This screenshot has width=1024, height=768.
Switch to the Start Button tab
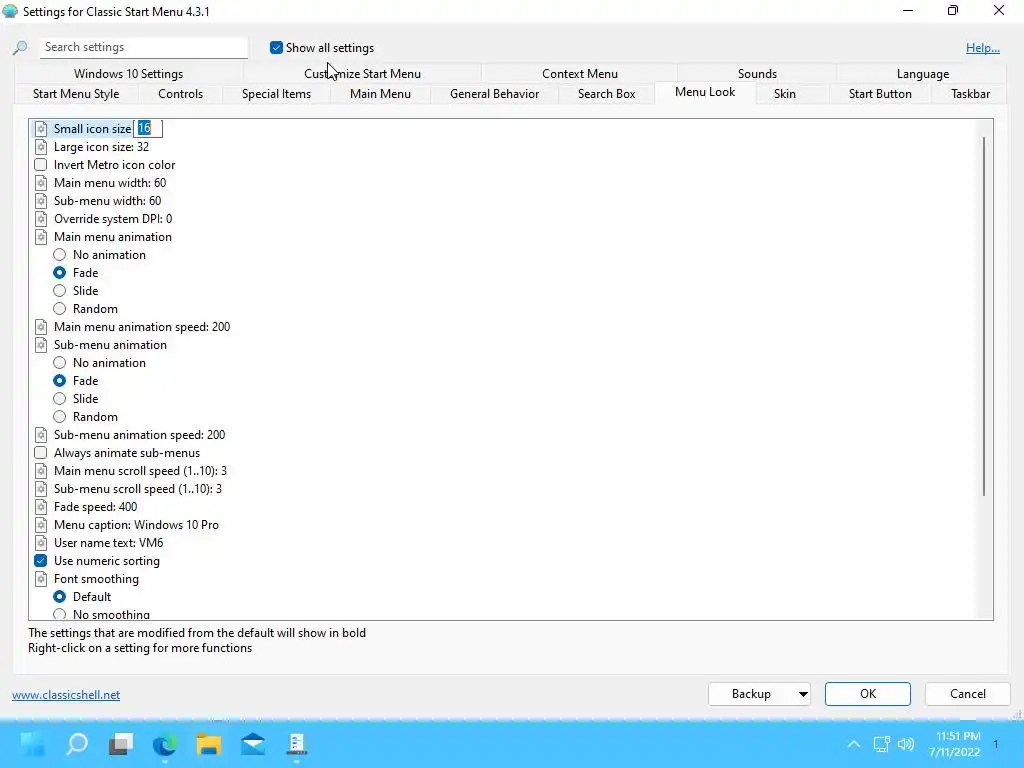[880, 94]
